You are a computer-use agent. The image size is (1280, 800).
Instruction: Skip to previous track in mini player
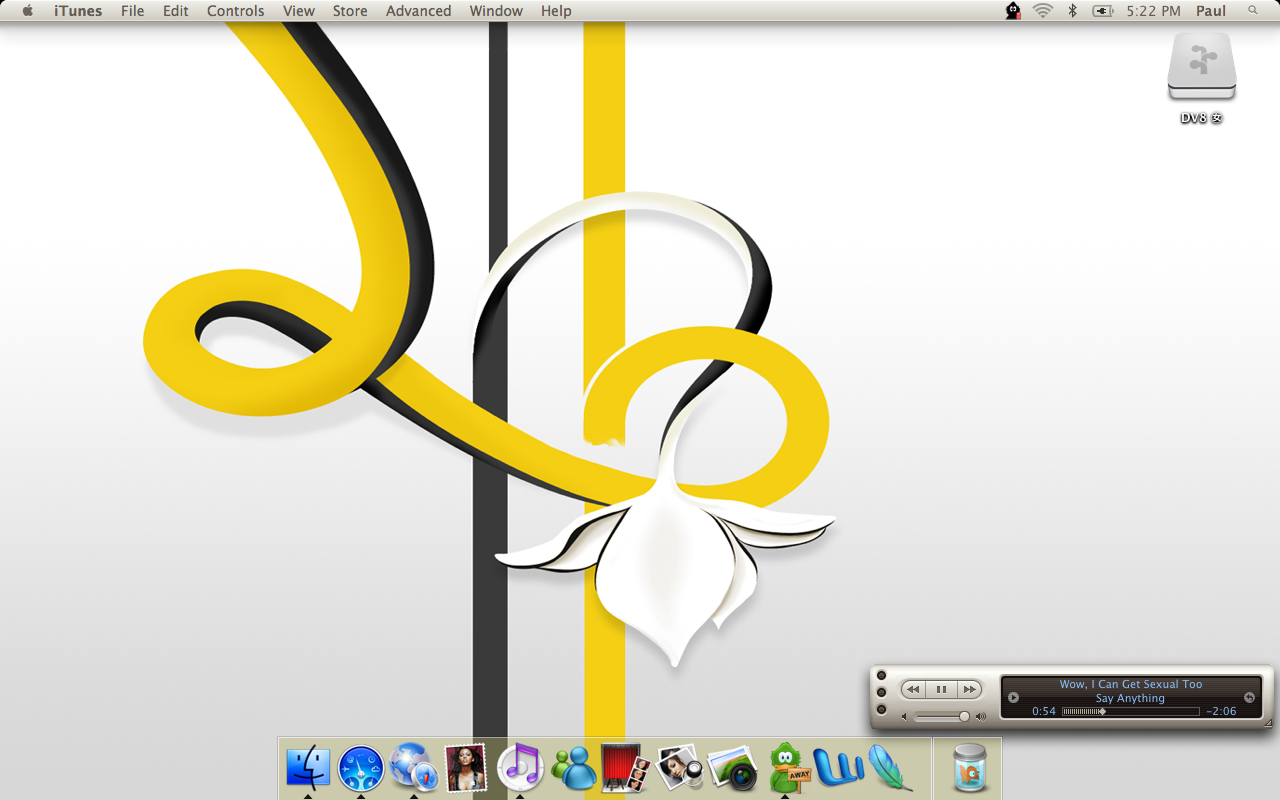[913, 689]
